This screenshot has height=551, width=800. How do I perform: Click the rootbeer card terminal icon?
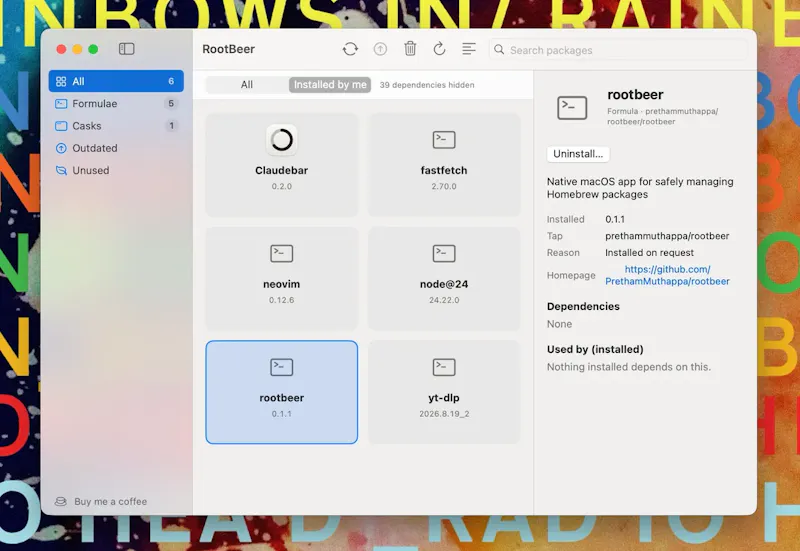(x=282, y=367)
